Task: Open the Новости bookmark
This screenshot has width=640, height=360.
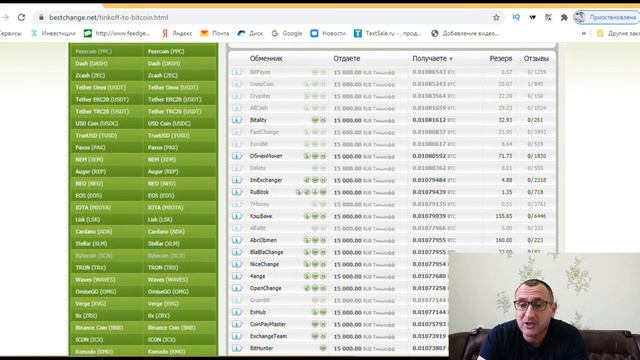Action: (x=328, y=33)
